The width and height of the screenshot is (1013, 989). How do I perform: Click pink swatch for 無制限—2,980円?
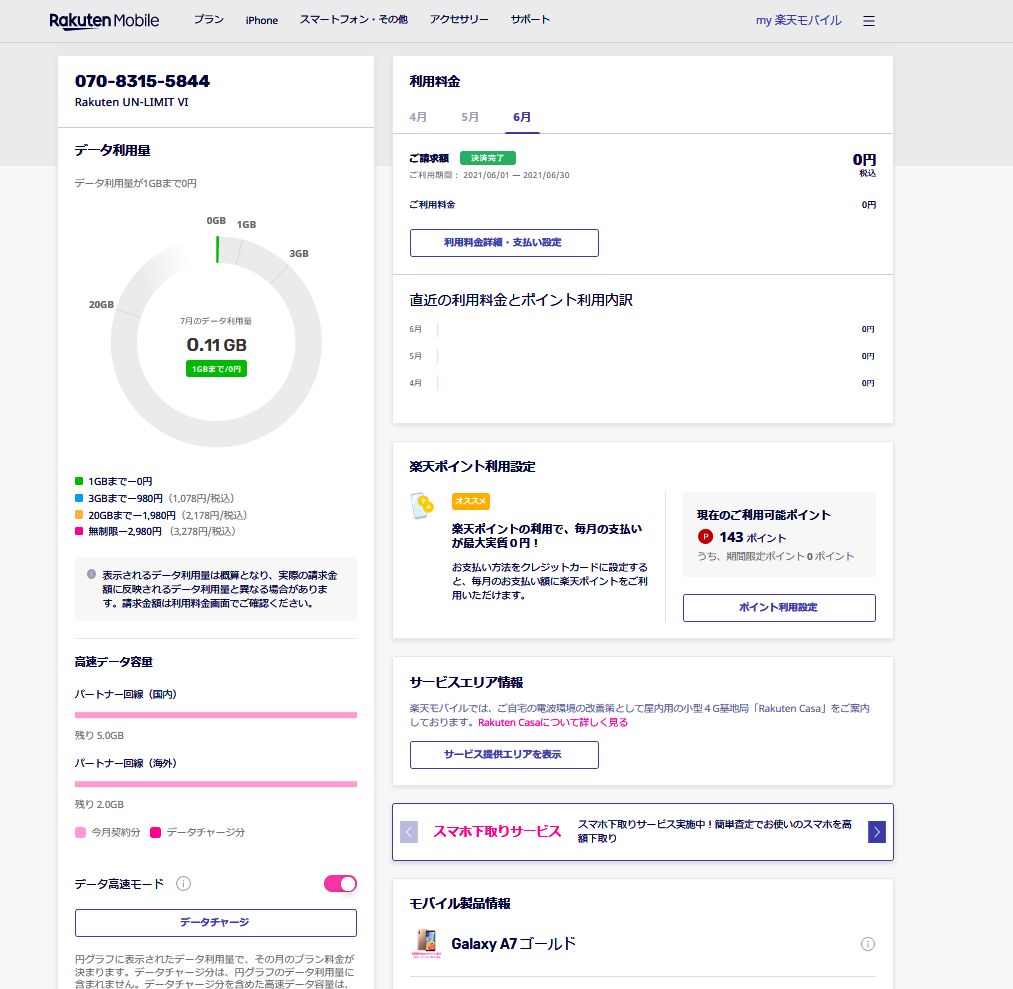[x=79, y=531]
